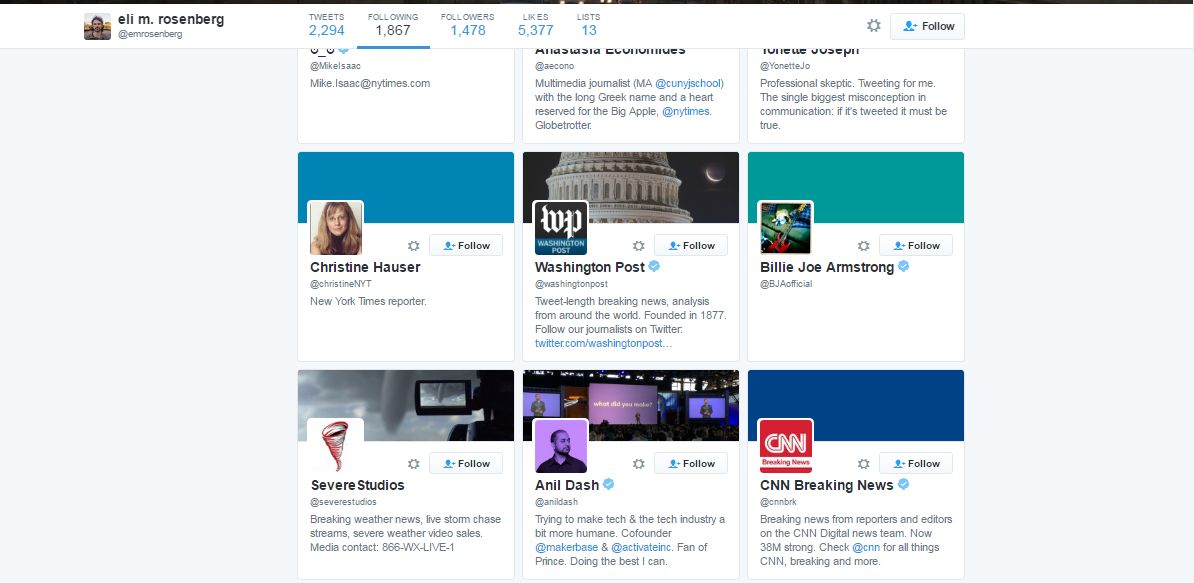Open SevereStudios profile name link
Screen dimensions: 1194x583
(x=357, y=485)
